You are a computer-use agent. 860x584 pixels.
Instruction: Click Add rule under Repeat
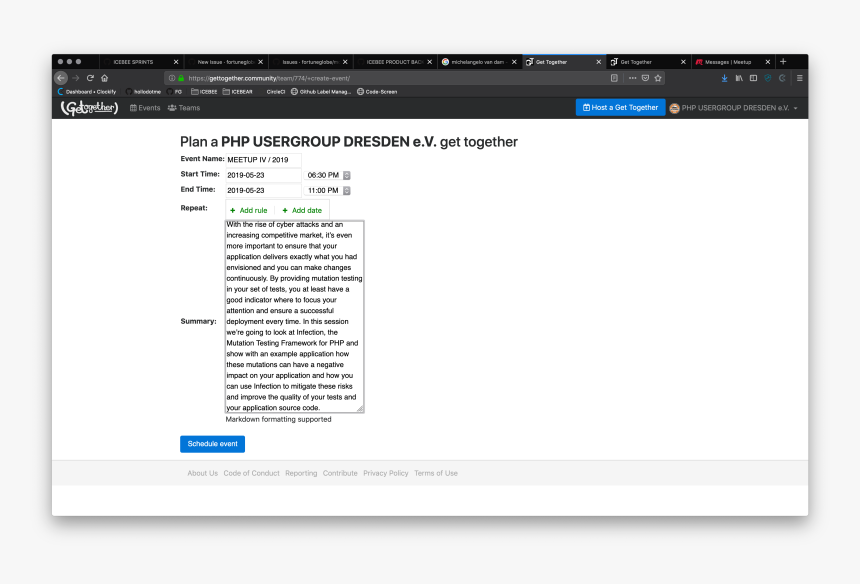248,210
